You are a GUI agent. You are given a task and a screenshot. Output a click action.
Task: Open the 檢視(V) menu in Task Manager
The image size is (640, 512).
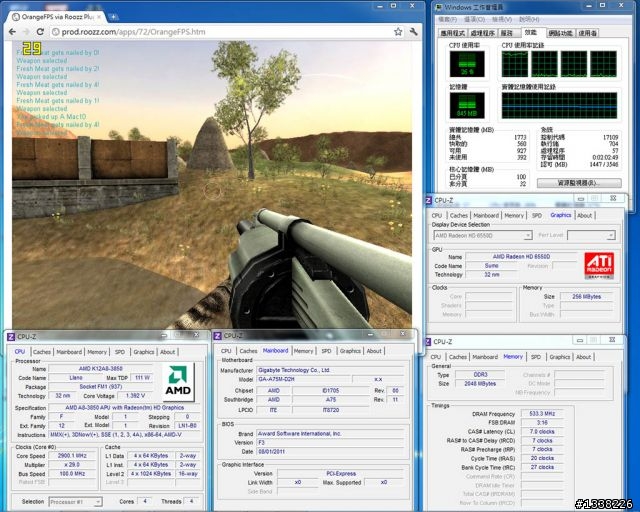[x=502, y=19]
